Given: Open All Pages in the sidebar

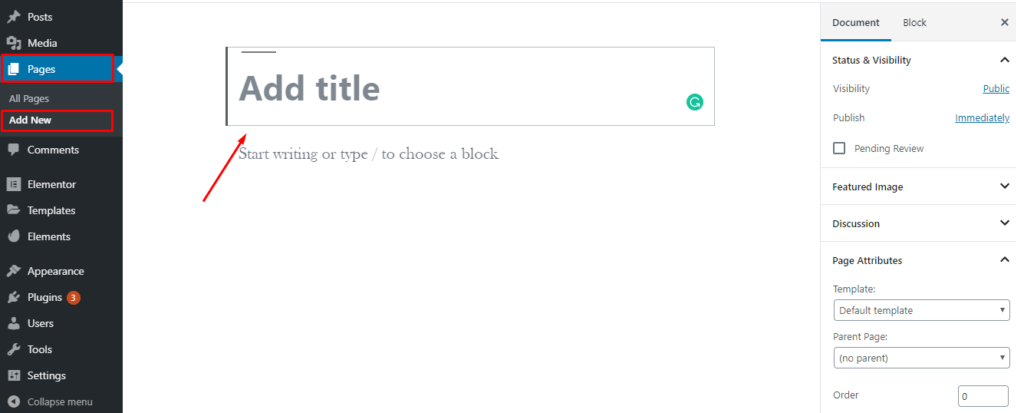Looking at the screenshot, I should pos(29,99).
